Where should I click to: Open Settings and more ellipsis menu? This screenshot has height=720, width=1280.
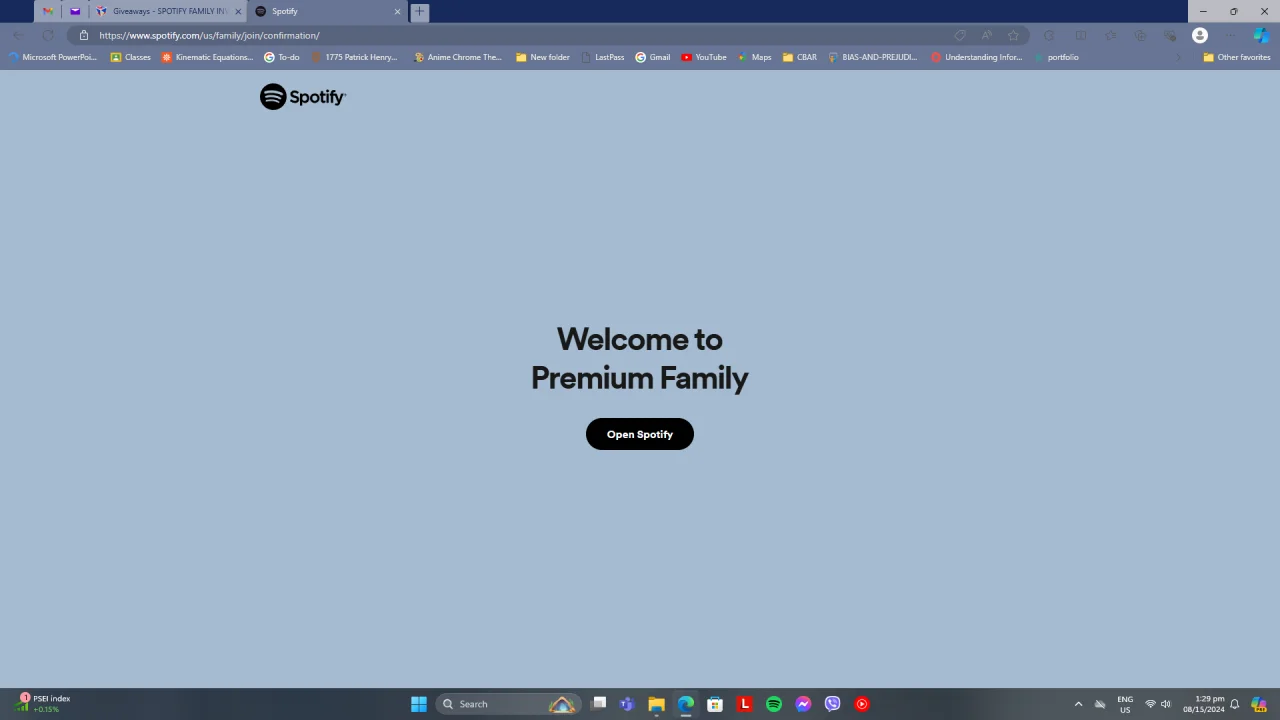(x=1230, y=35)
